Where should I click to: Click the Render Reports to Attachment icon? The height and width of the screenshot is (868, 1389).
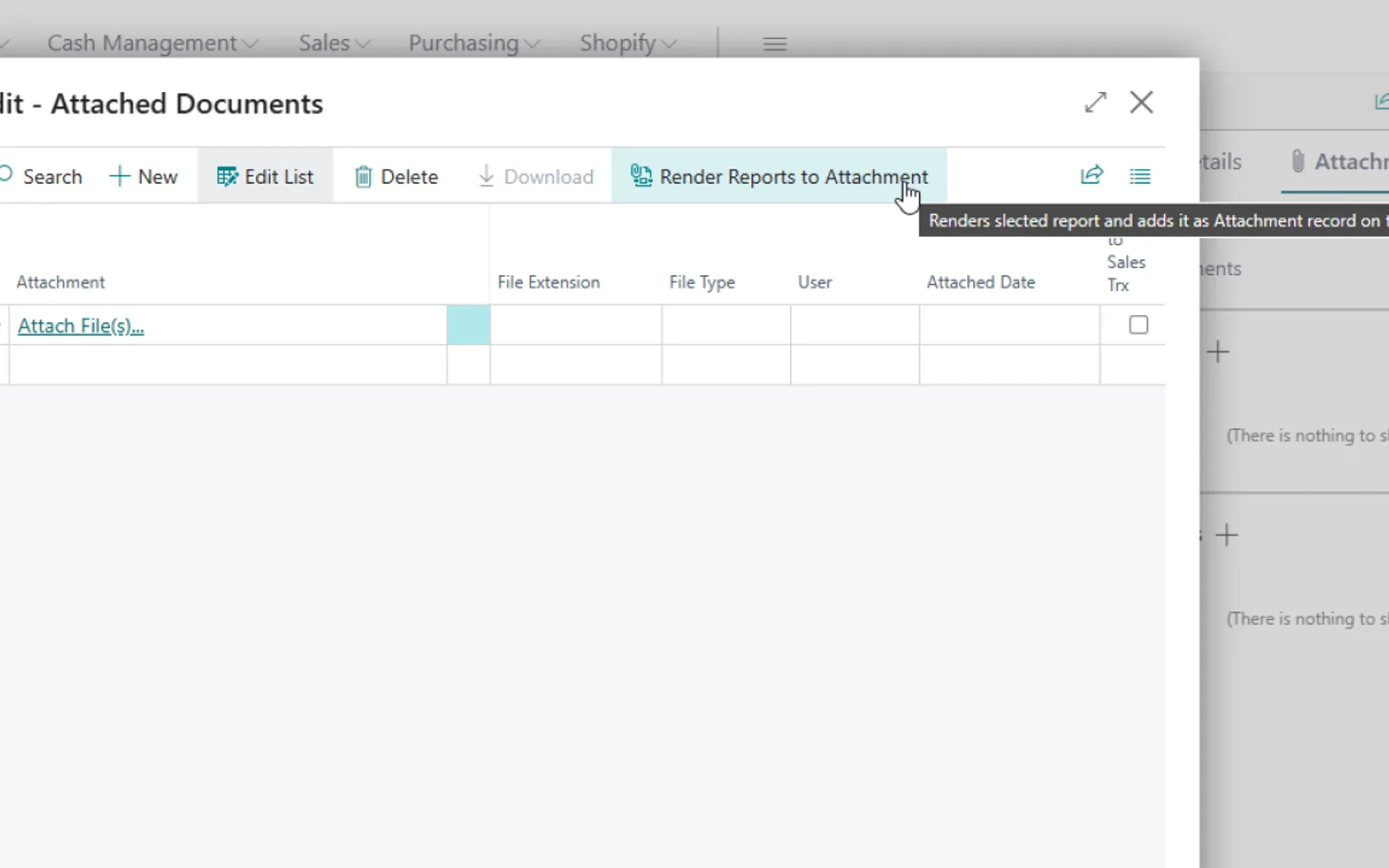tap(642, 176)
